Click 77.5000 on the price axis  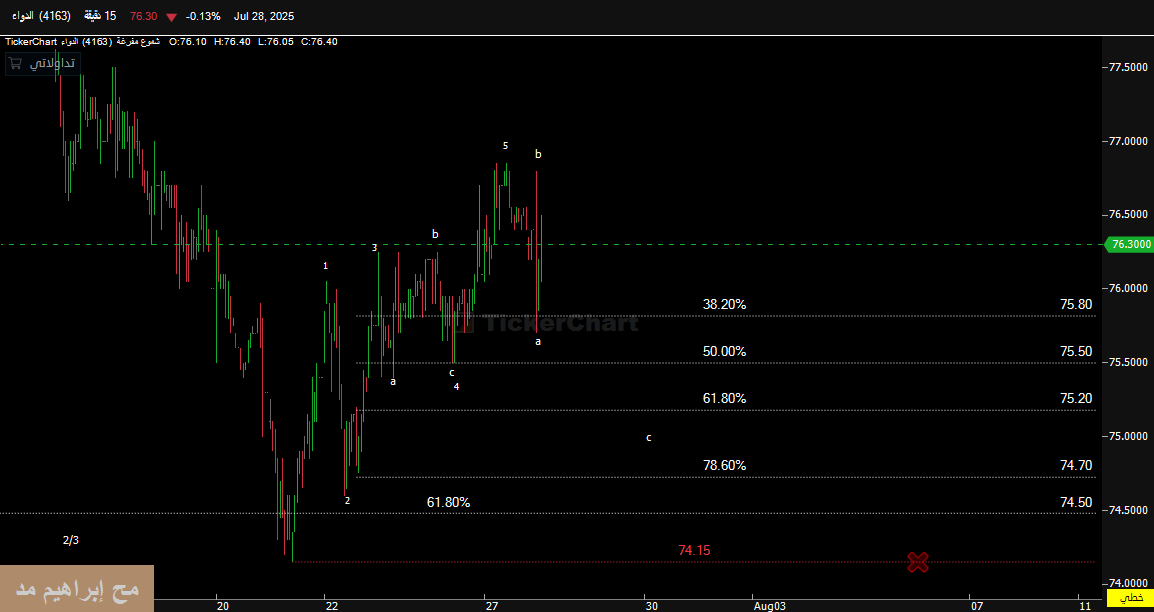coord(1129,67)
